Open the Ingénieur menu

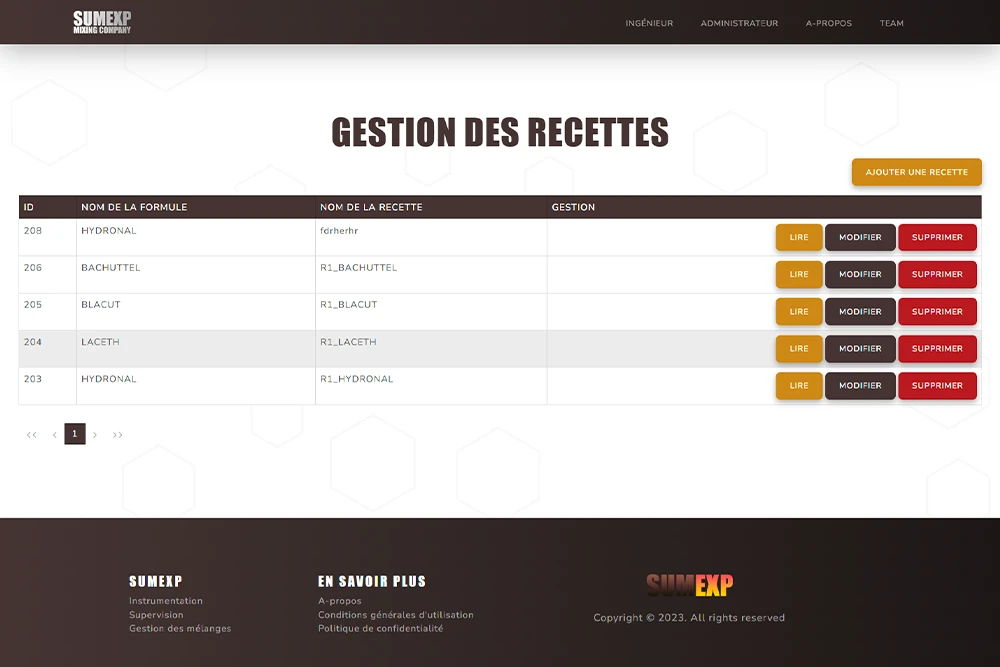[649, 23]
